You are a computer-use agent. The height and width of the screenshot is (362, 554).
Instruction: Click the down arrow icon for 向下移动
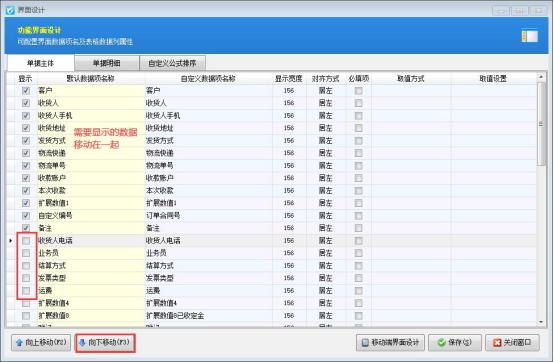click(x=82, y=343)
